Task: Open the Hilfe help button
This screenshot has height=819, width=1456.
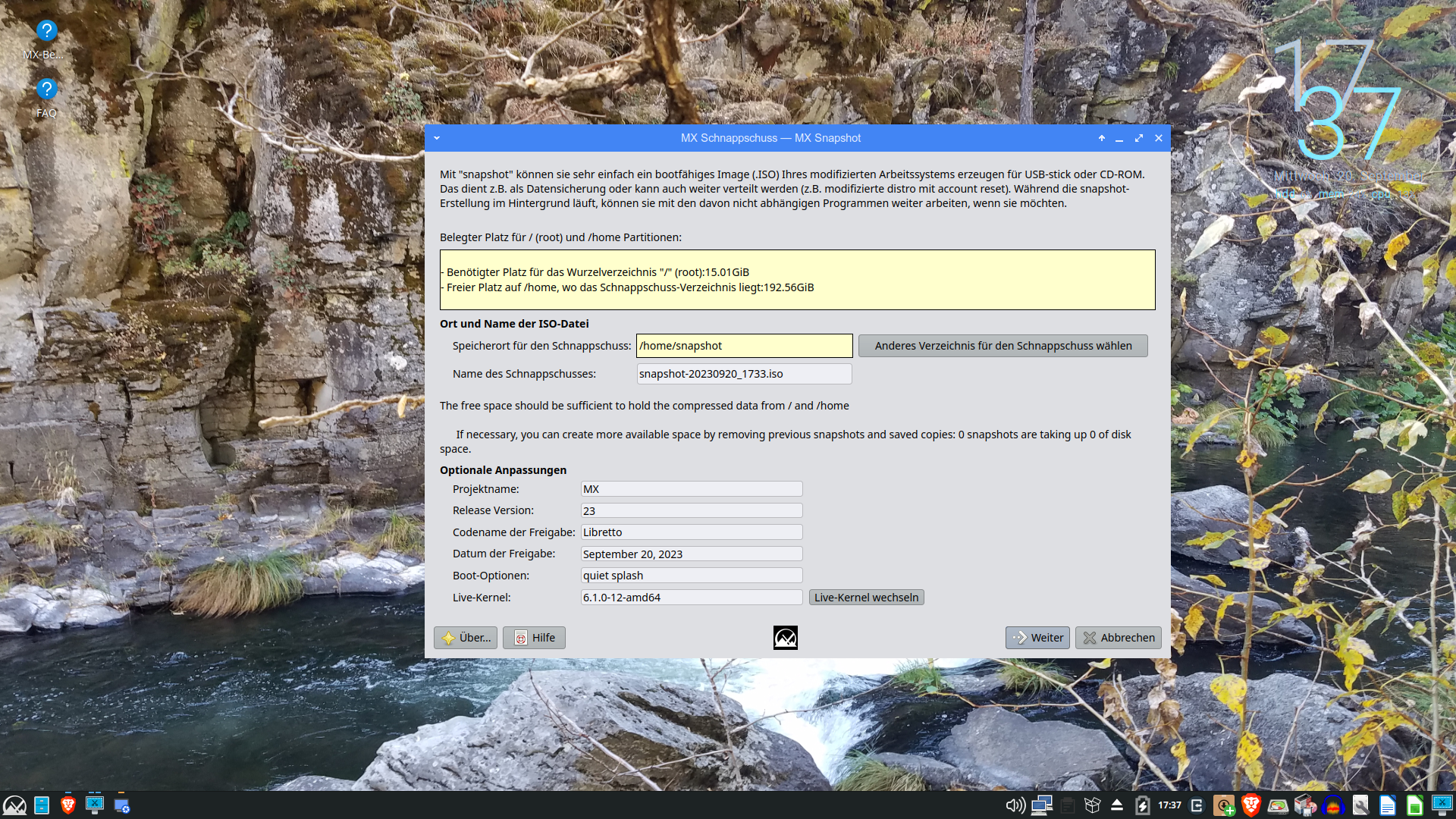Action: (x=534, y=638)
